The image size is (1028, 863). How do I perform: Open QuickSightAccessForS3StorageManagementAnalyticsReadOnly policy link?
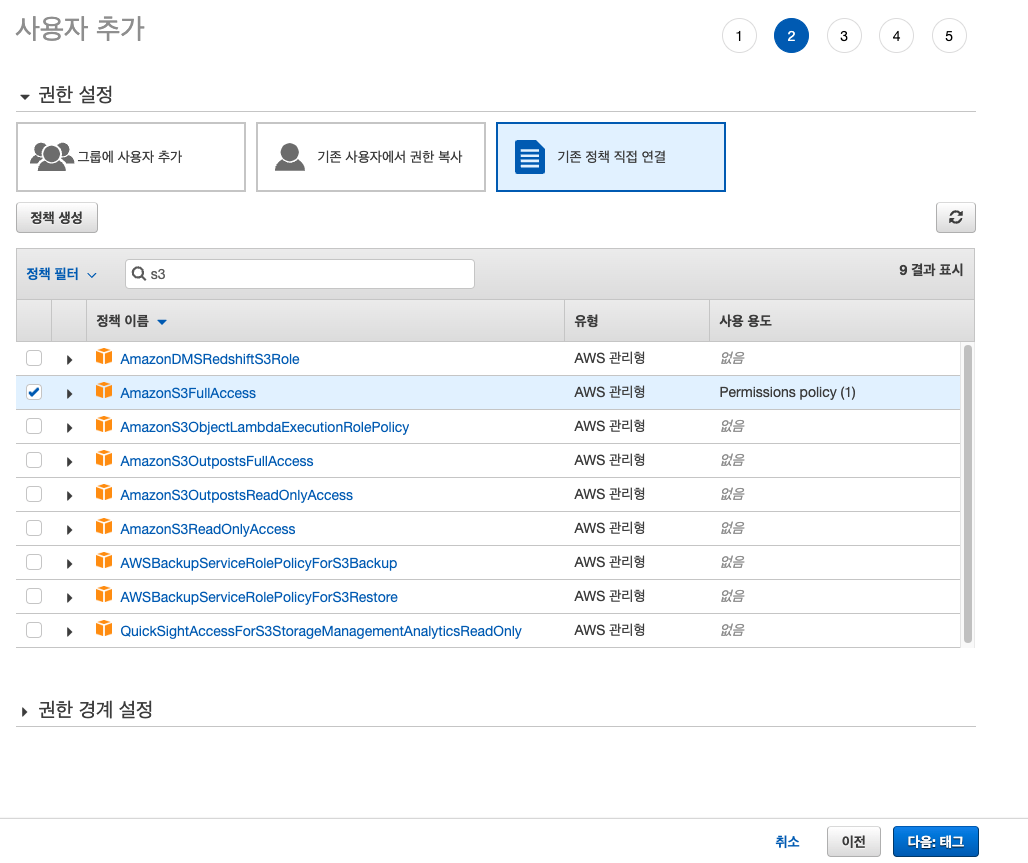point(321,631)
